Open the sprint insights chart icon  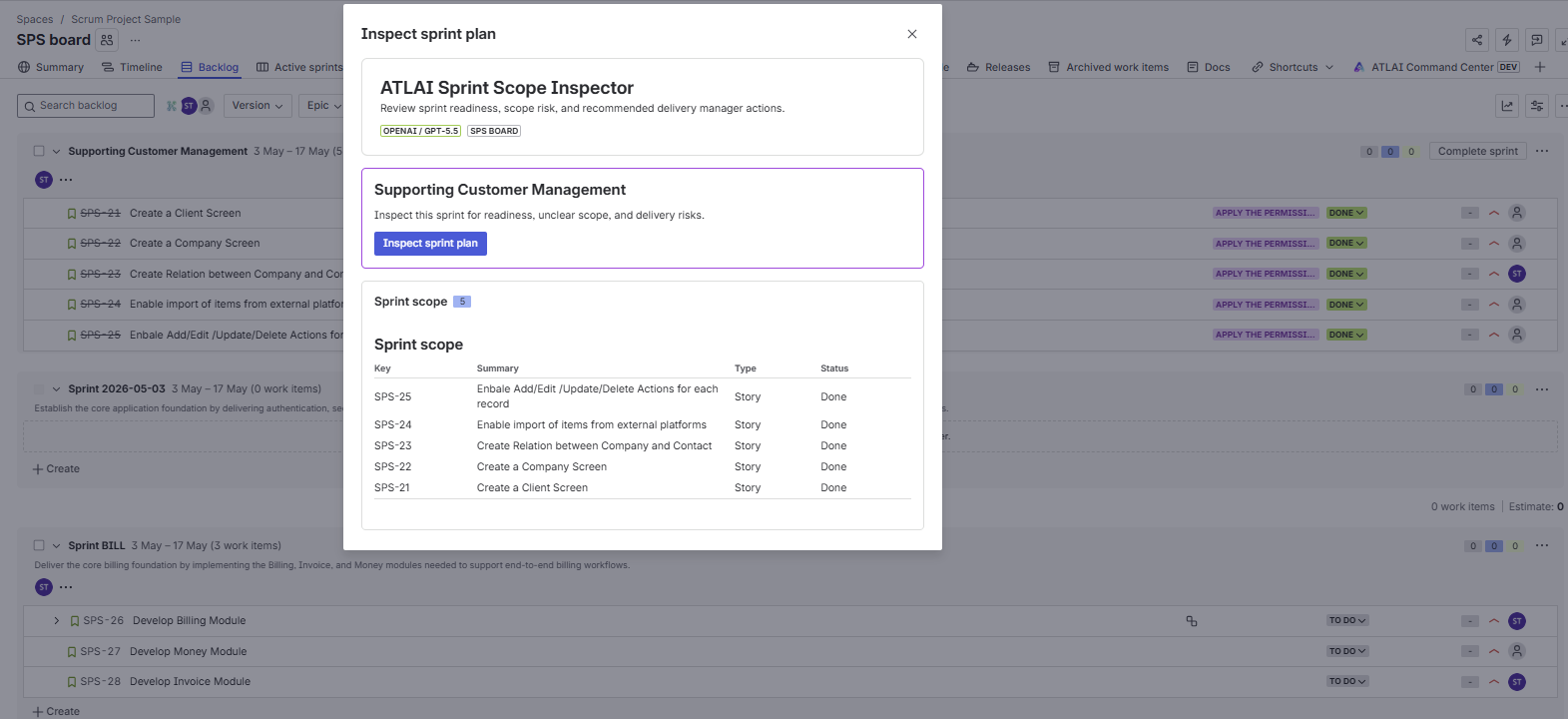coord(1507,106)
